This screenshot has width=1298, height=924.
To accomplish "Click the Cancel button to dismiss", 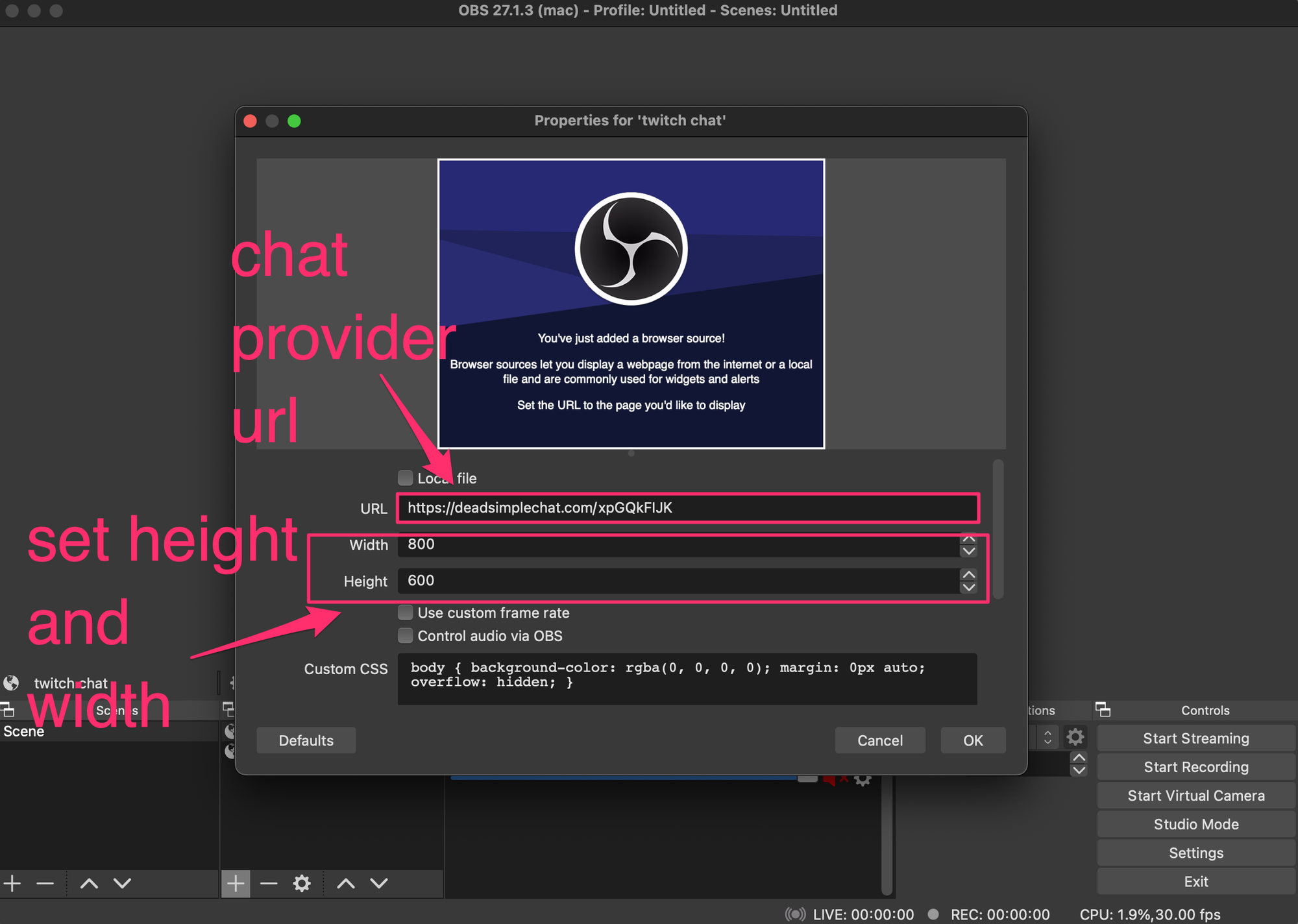I will 878,740.
